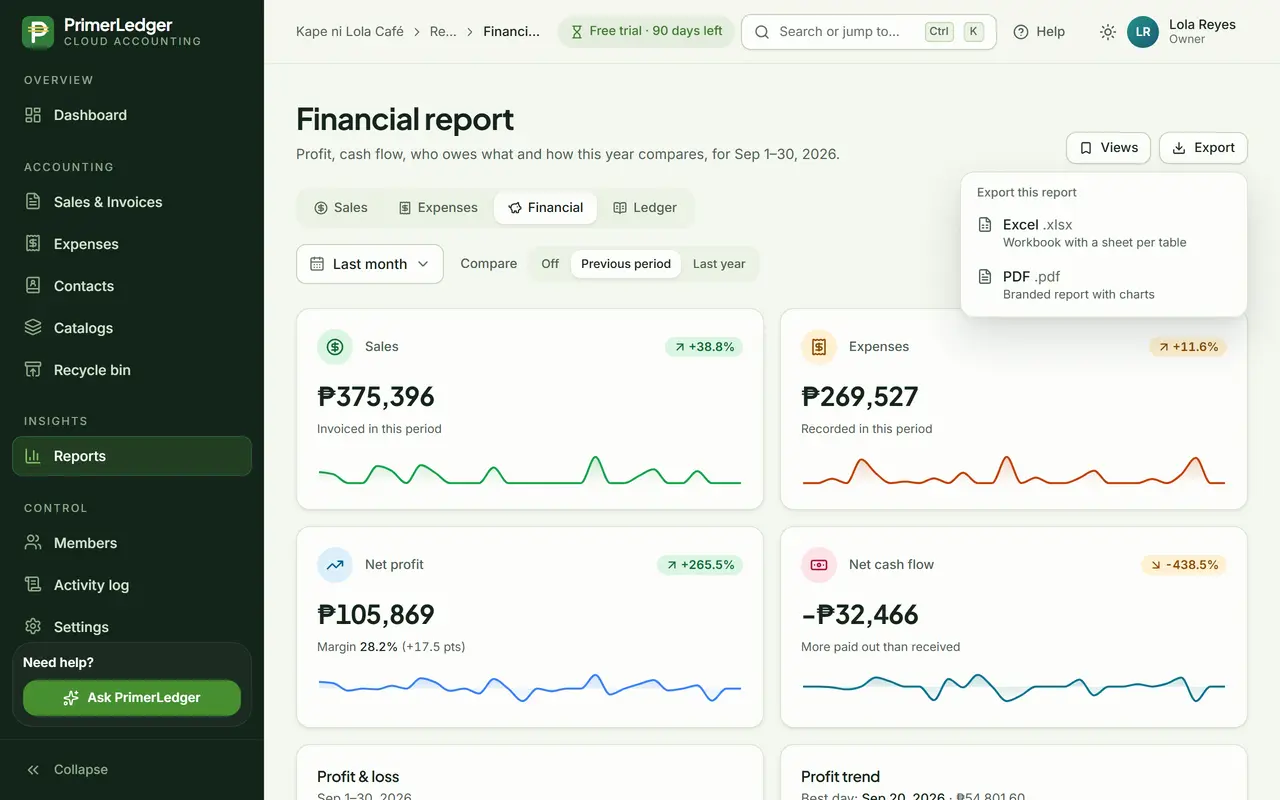Click the Sales dollar circle icon
This screenshot has width=1280, height=800.
pos(335,347)
